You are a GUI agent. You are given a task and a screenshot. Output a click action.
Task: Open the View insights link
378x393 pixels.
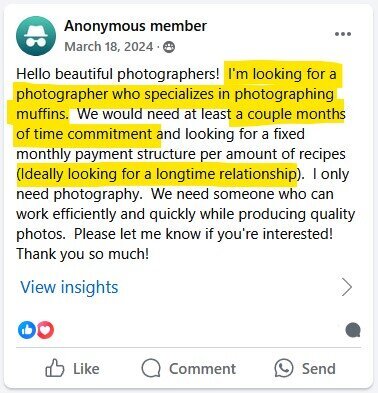coord(69,287)
